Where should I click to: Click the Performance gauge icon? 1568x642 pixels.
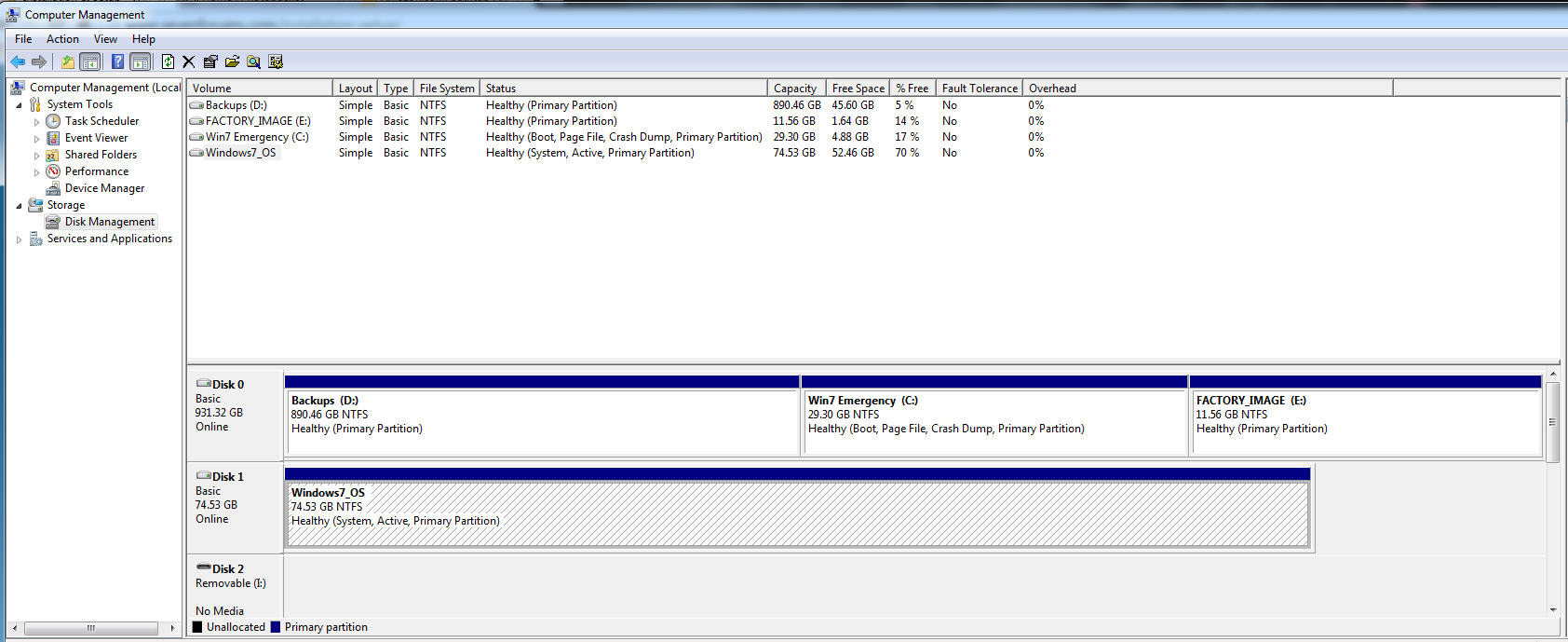click(x=53, y=171)
